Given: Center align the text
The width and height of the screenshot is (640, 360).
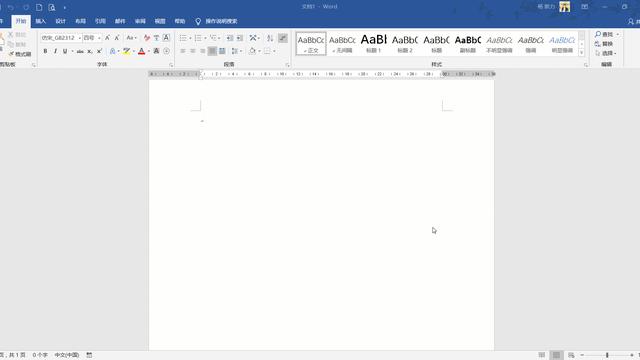Looking at the screenshot, I should [x=193, y=51].
